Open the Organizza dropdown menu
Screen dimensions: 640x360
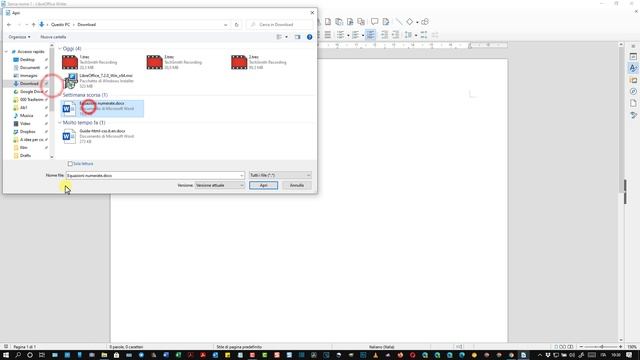pyautogui.click(x=19, y=37)
